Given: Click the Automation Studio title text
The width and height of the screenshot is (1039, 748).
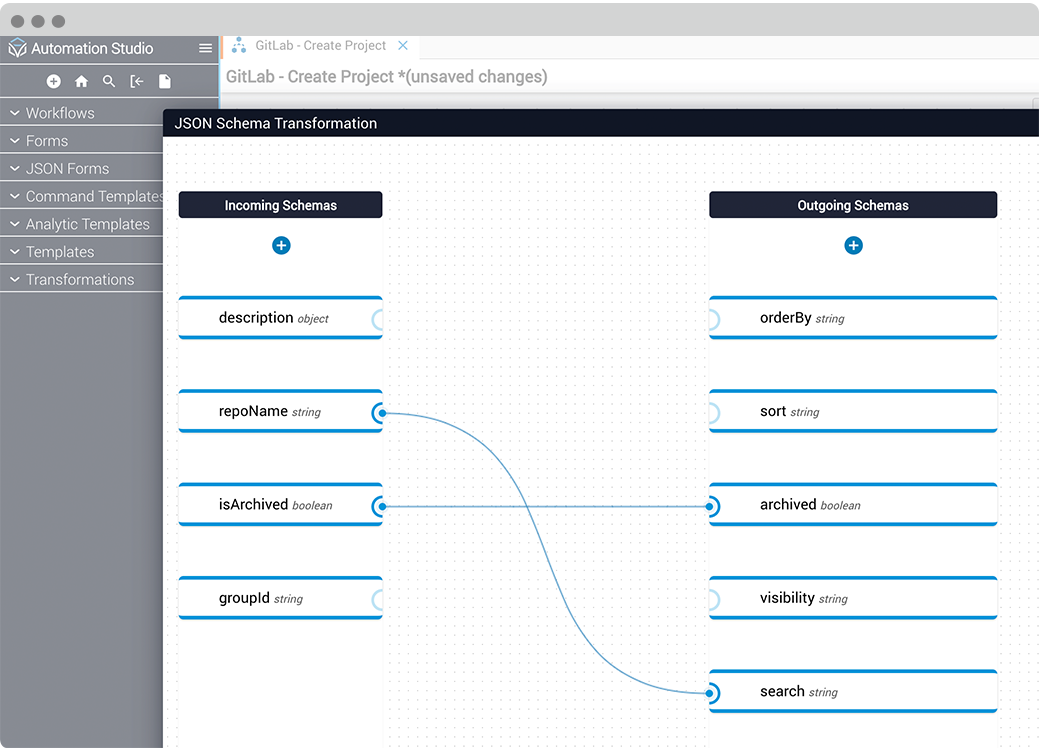Looking at the screenshot, I should [x=92, y=48].
